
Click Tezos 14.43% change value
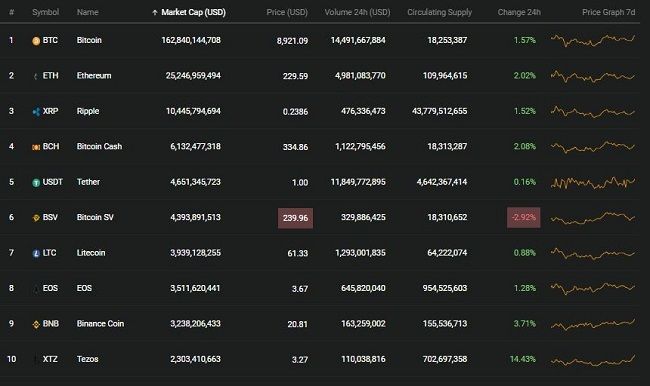tap(523, 359)
